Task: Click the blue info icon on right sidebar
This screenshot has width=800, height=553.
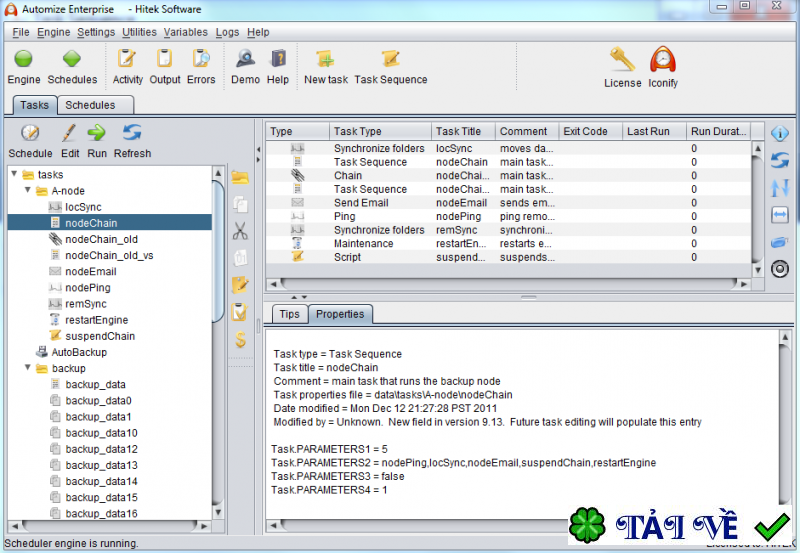Action: pyautogui.click(x=780, y=133)
